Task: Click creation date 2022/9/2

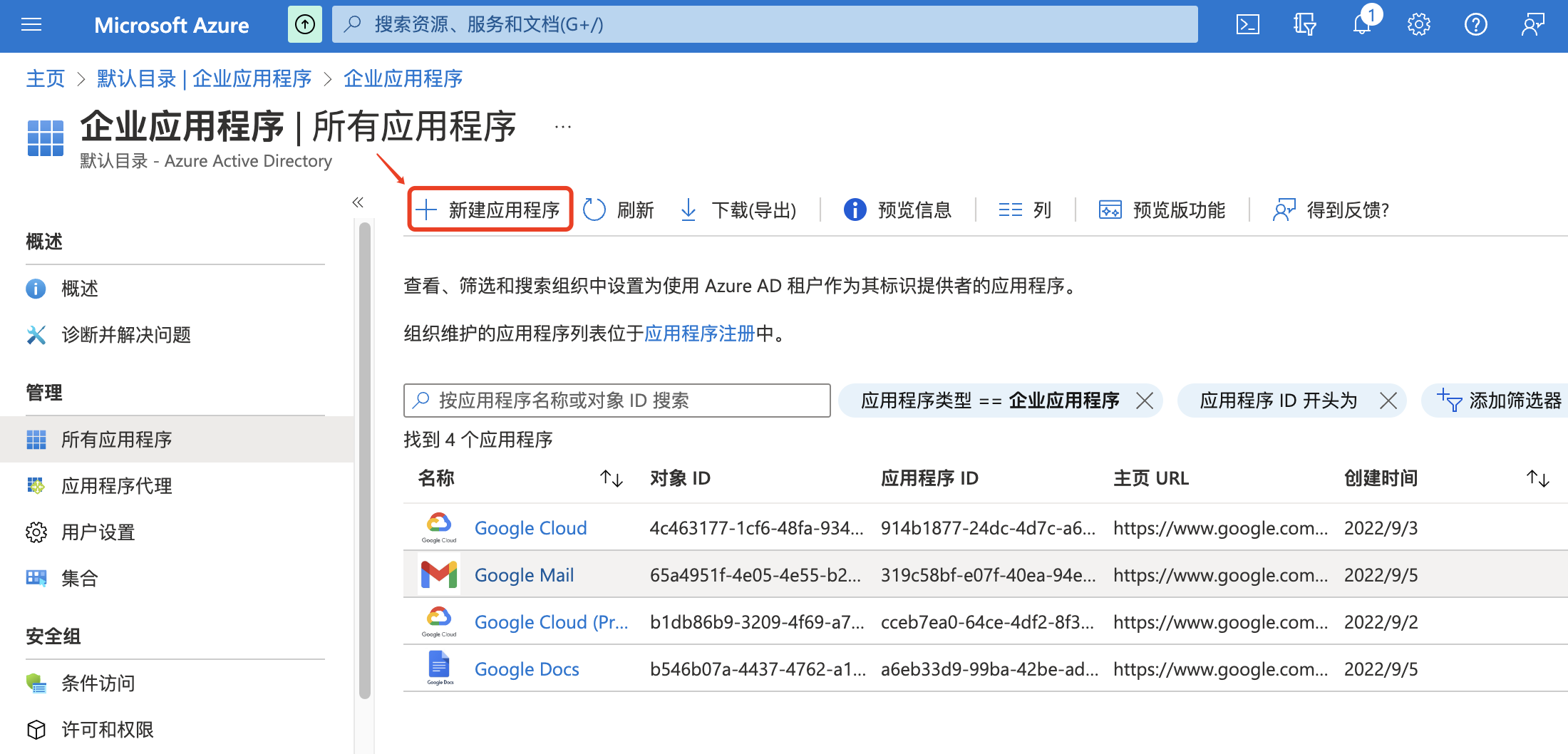Action: point(1381,622)
